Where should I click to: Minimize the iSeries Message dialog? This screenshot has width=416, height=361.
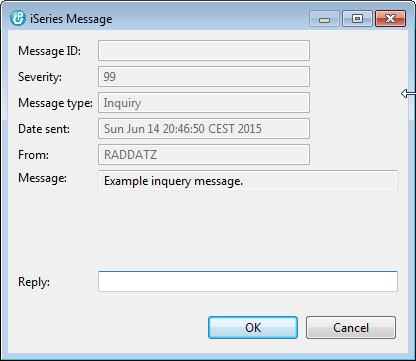[x=324, y=19]
